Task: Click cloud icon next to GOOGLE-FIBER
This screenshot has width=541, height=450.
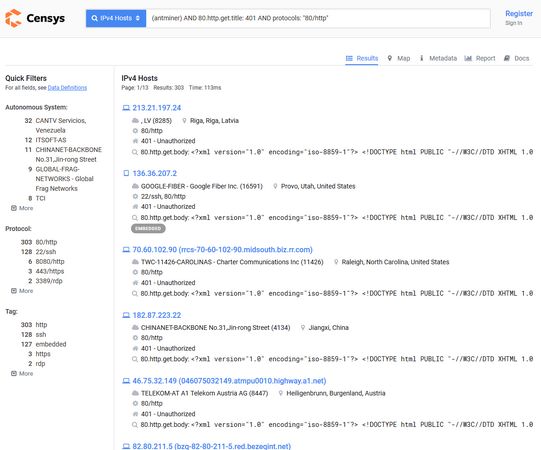Action: point(135,186)
